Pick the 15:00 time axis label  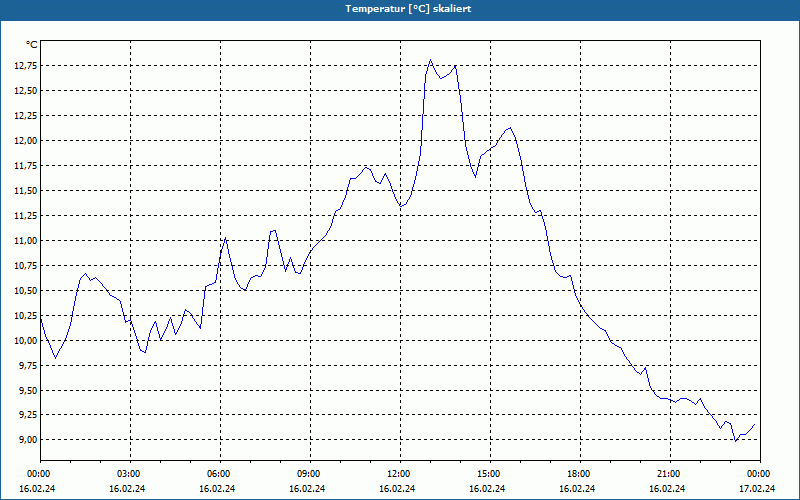click(x=487, y=474)
